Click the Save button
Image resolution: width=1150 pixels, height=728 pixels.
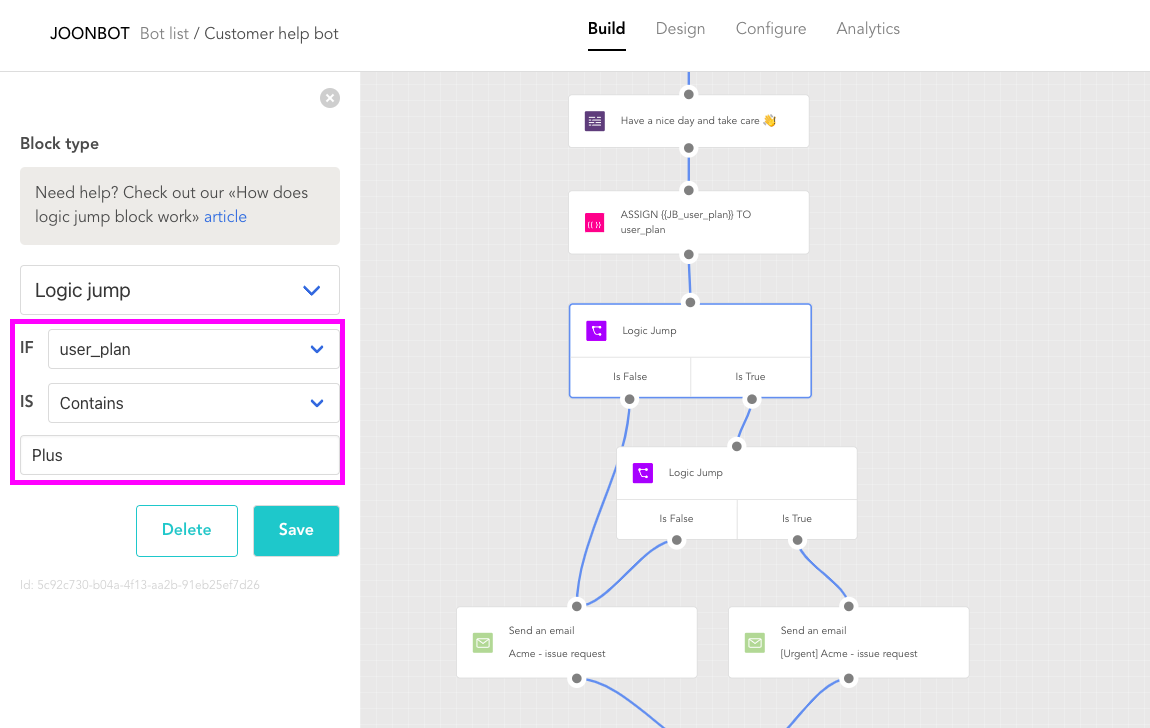[296, 530]
